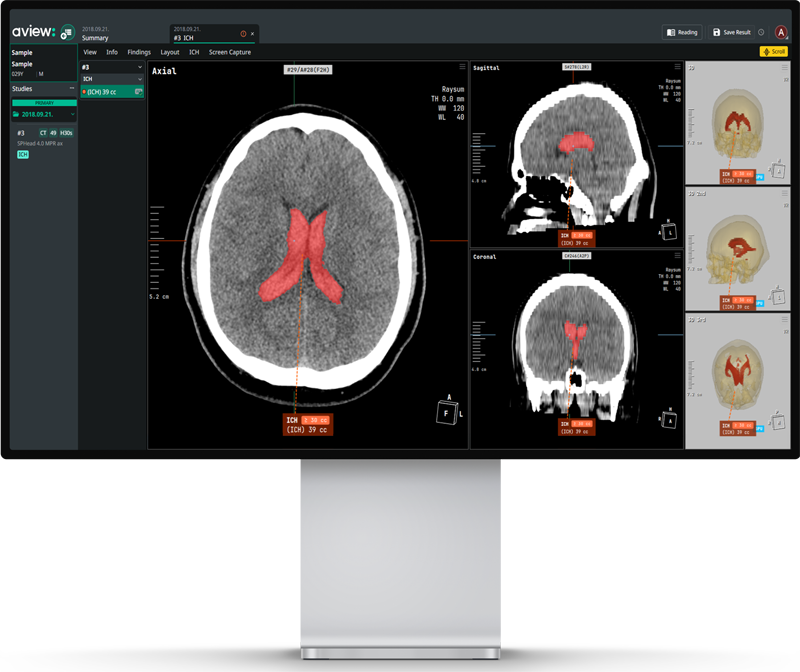Screen dimensions: 800x672
Task: Click the aview worklist icon beside the logo
Action: pos(67,33)
